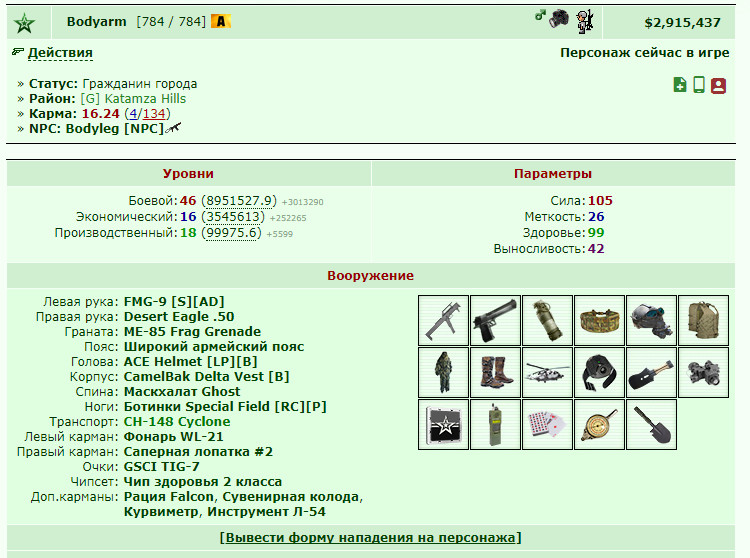Open the star emblem chip case thumbnail
Viewport: 750px width, 558px height.
[x=443, y=425]
